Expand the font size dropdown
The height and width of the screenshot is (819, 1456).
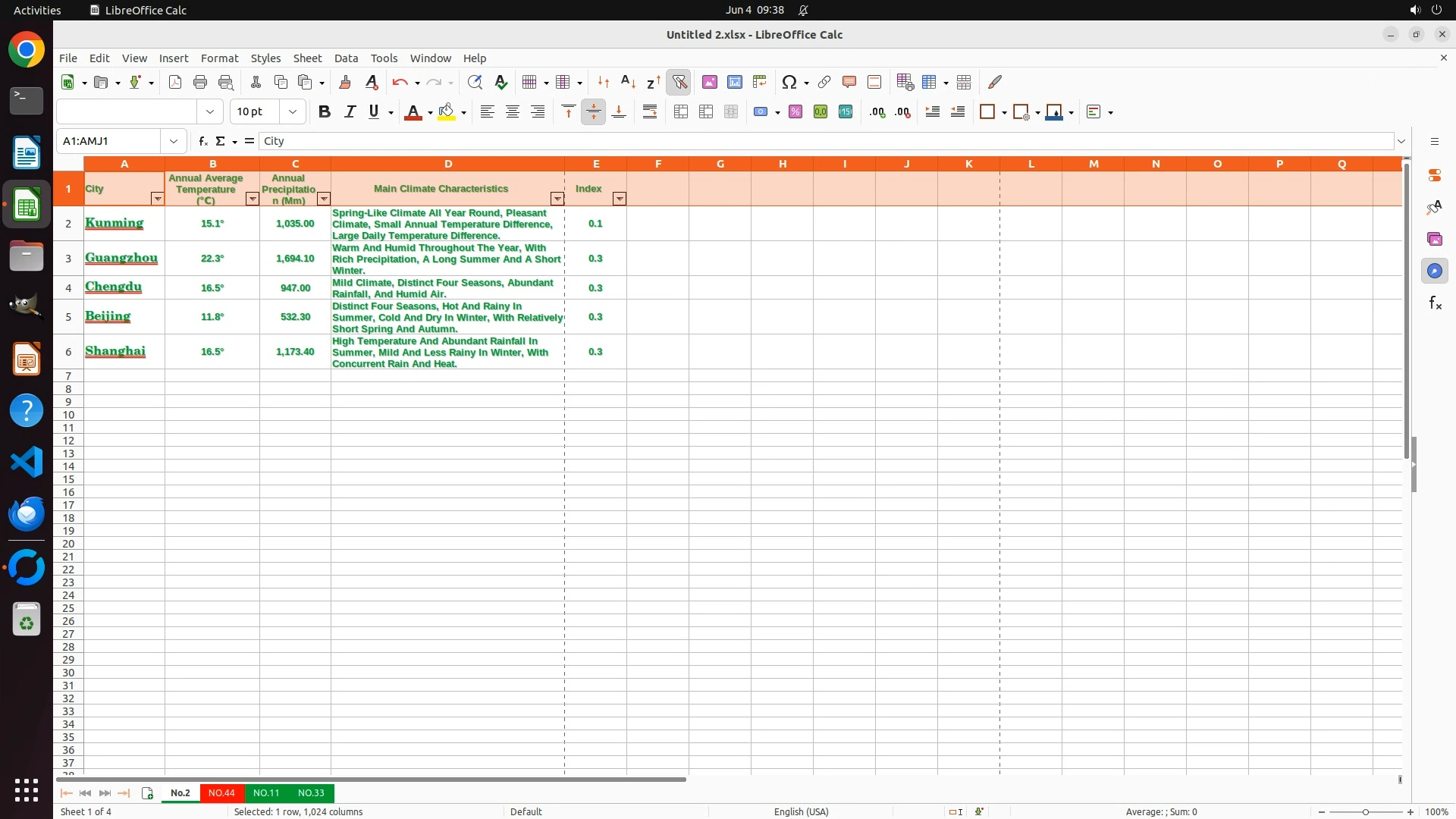[293, 111]
